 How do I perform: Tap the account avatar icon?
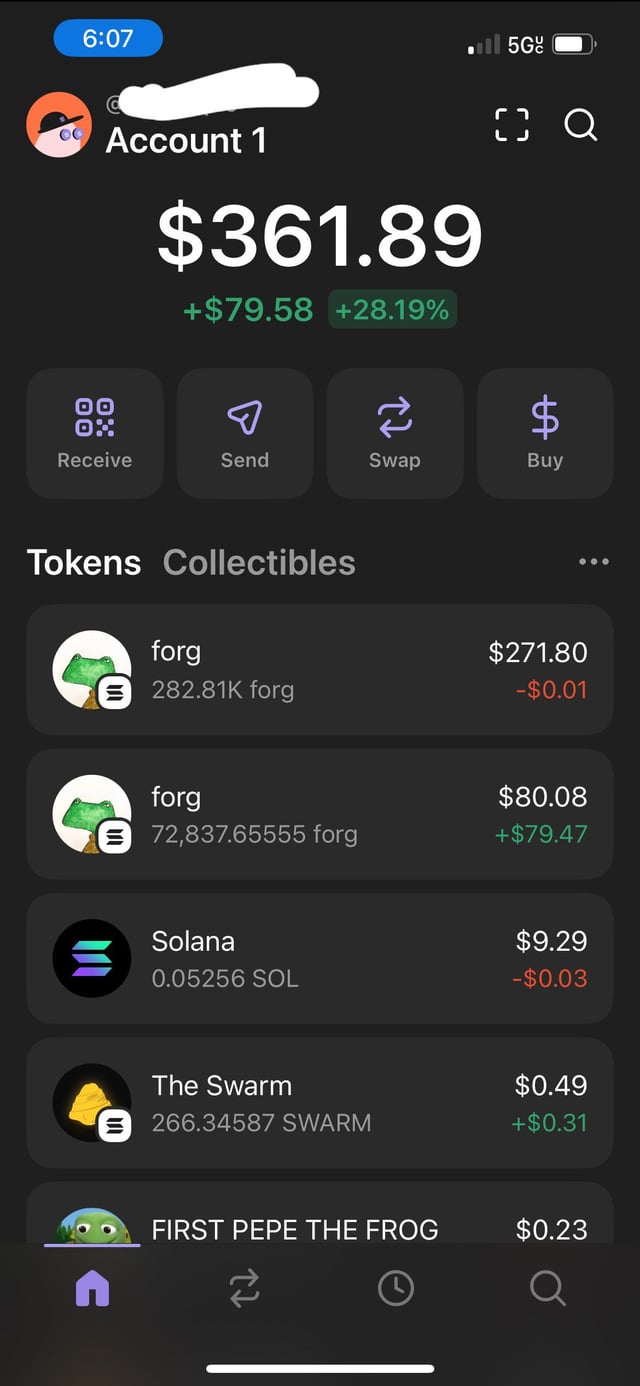59,126
